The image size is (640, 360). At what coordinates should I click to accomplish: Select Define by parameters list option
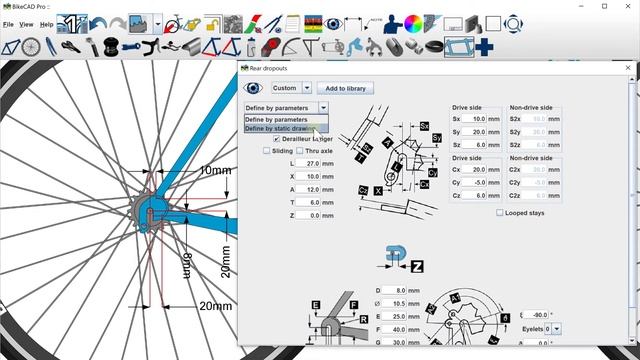286,120
